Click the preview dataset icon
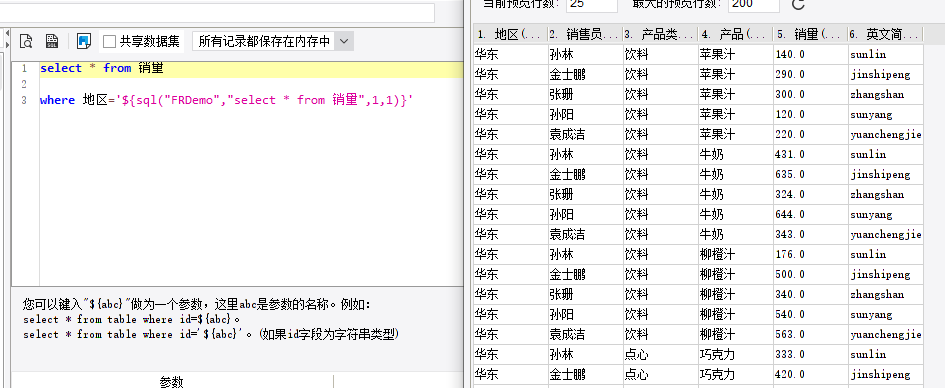Image resolution: width=945 pixels, height=388 pixels. (26, 41)
